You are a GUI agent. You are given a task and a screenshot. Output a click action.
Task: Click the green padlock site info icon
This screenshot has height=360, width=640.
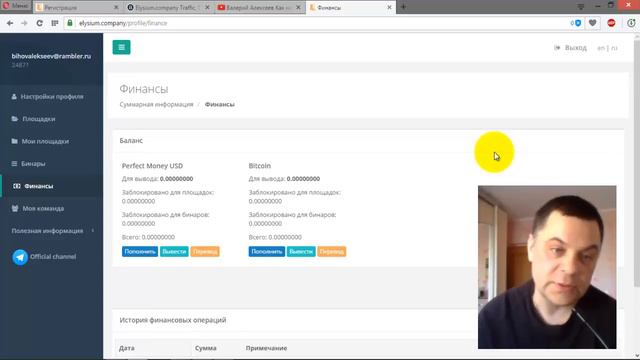coord(70,23)
